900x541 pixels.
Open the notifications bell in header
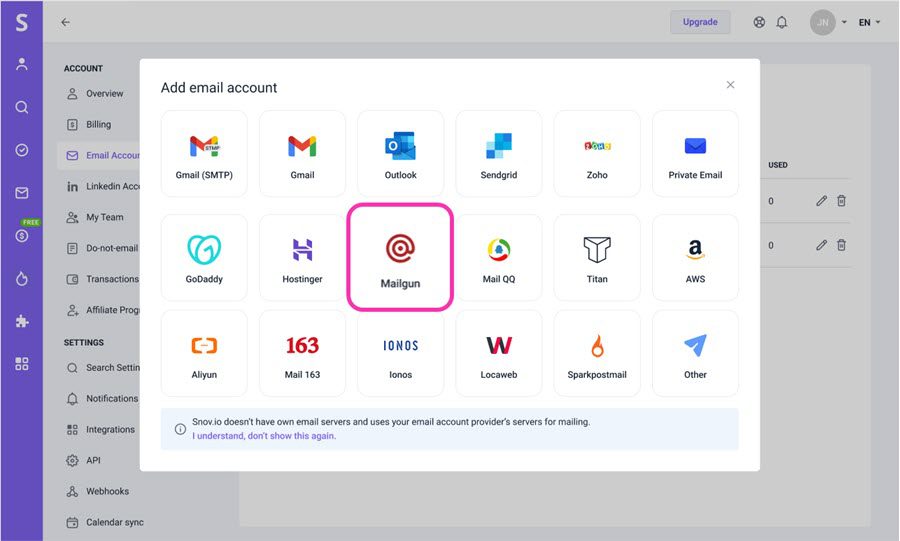click(x=782, y=22)
